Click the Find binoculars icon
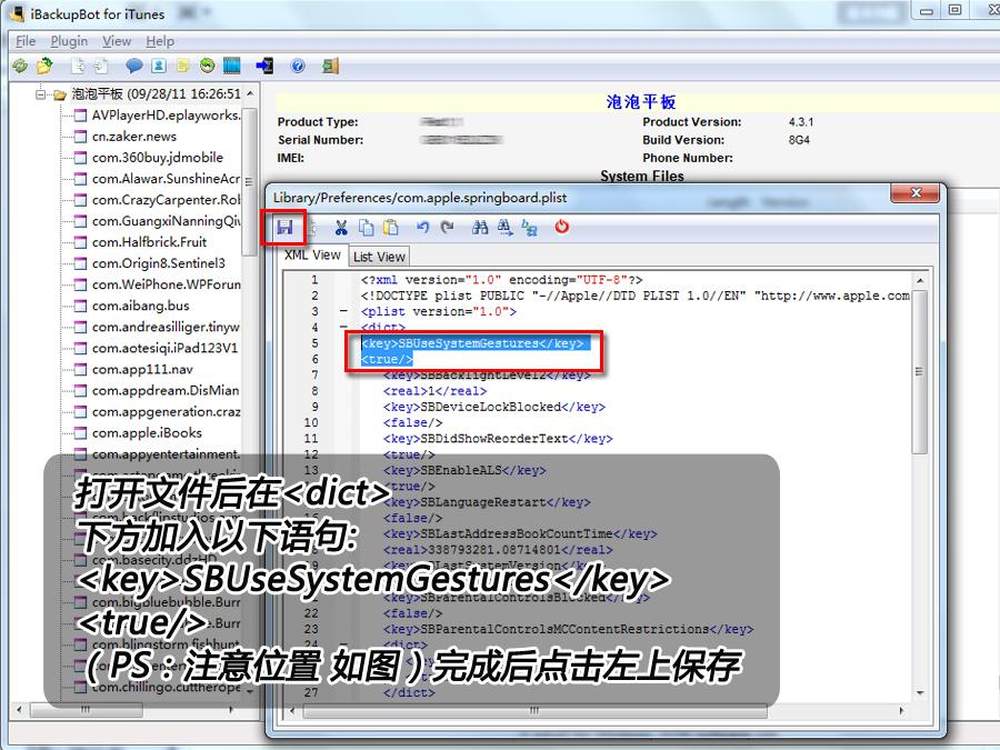This screenshot has width=1000, height=750. [x=480, y=228]
